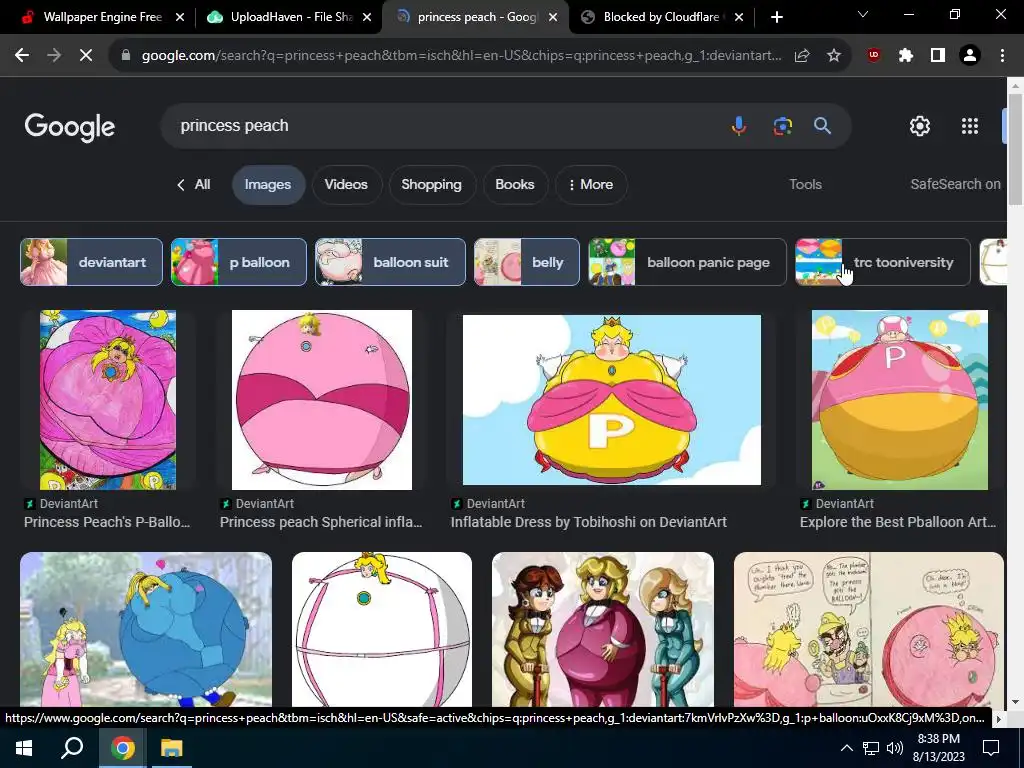
Task: Click the browser back arrow
Action: pos(22,56)
